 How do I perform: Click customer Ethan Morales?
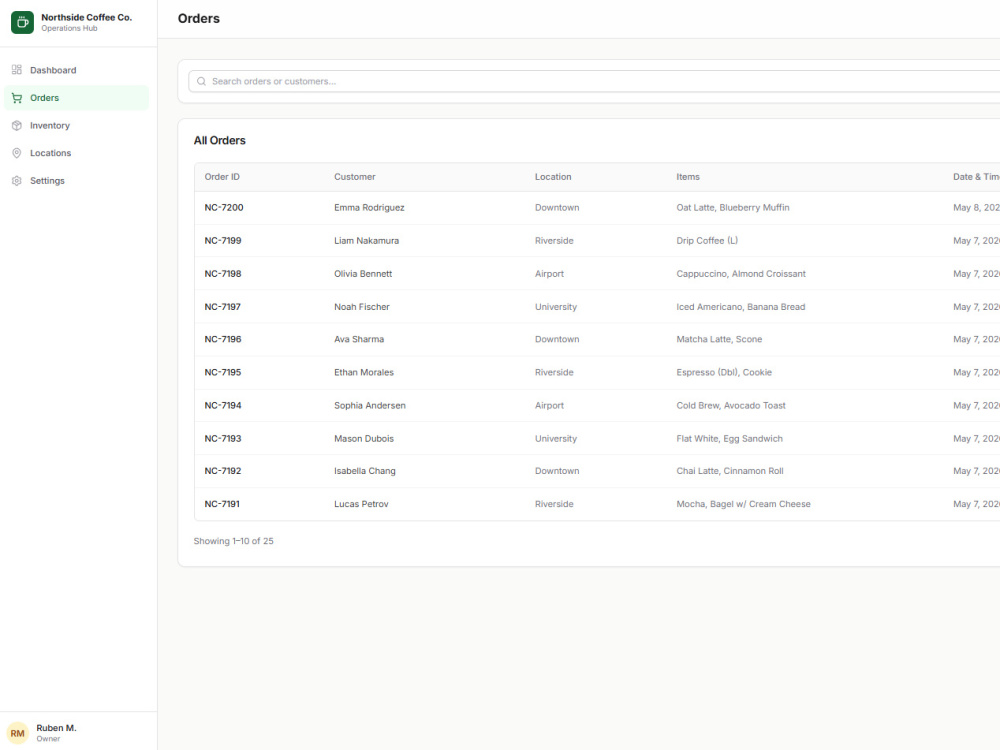(364, 372)
